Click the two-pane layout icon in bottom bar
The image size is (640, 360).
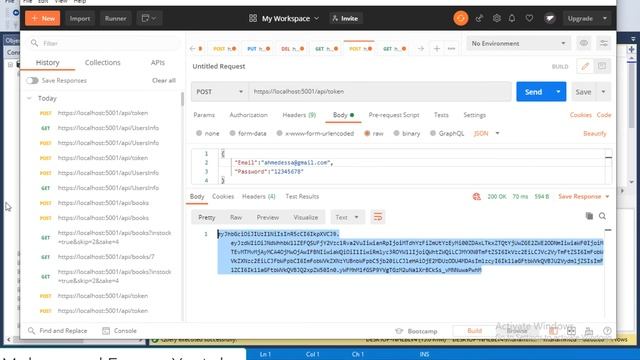pyautogui.click(x=571, y=331)
